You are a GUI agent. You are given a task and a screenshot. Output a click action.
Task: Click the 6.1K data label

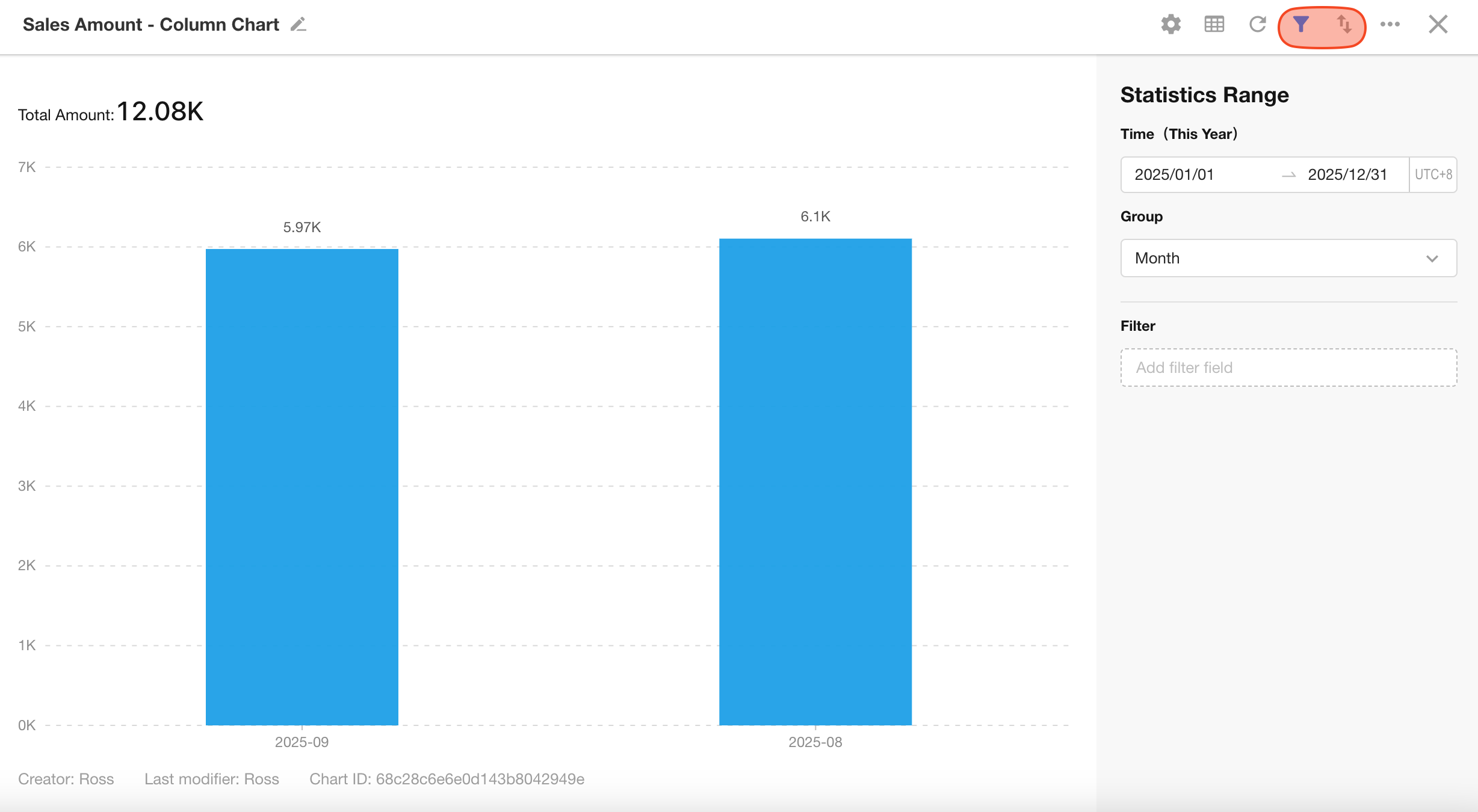point(815,217)
